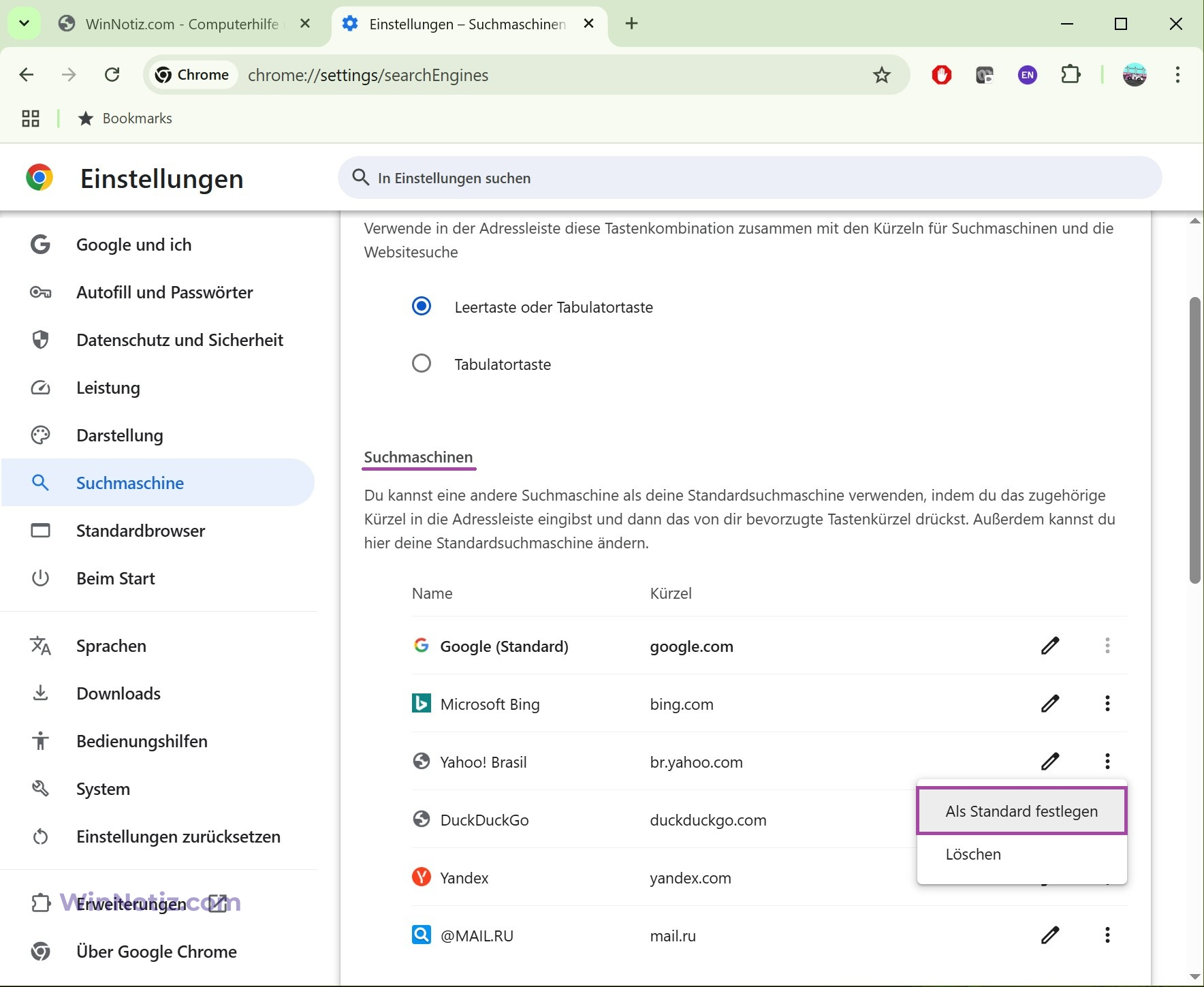Screen dimensions: 1204x987
Task: Click scrollbar up arrow
Action: pos(1194,221)
